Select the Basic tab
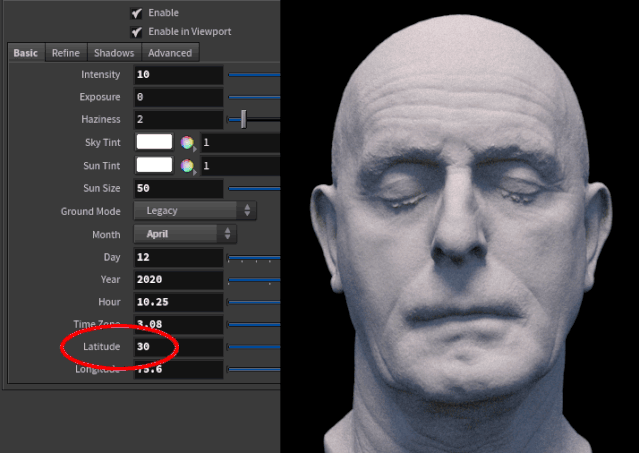639x453 pixels. (x=26, y=53)
